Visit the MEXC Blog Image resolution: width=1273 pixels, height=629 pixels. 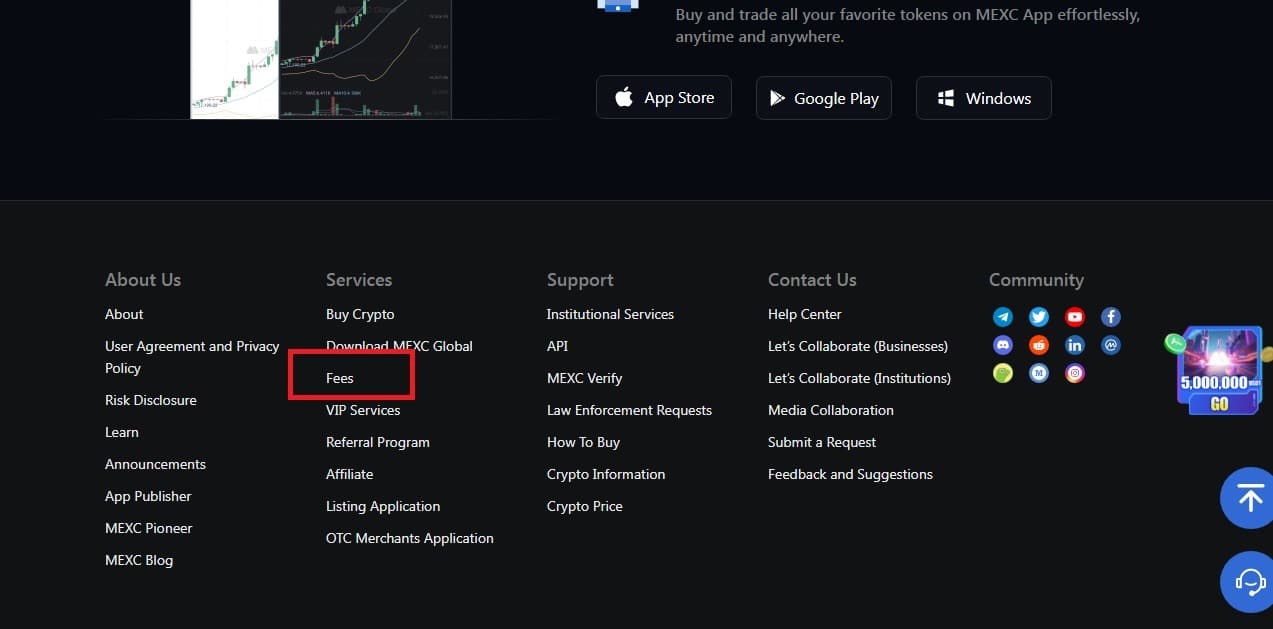tap(139, 560)
